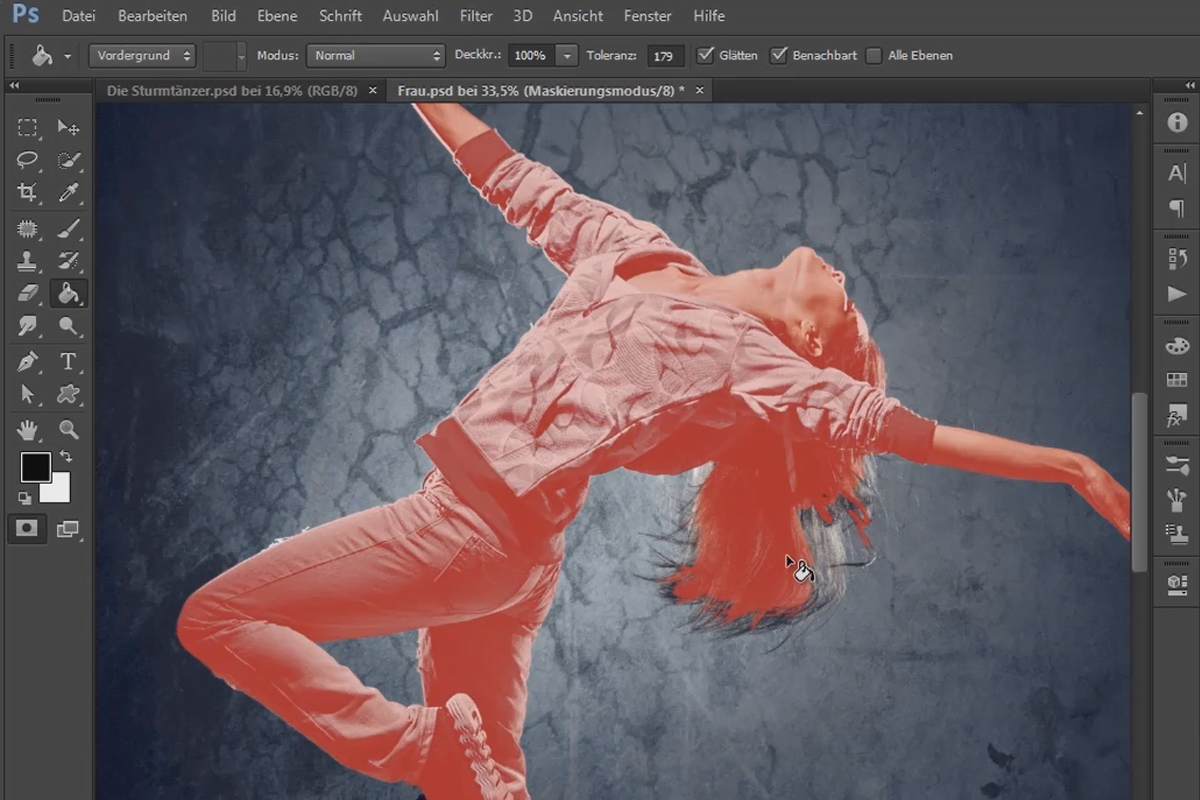Select the Crop tool
The image size is (1200, 800).
point(27,193)
